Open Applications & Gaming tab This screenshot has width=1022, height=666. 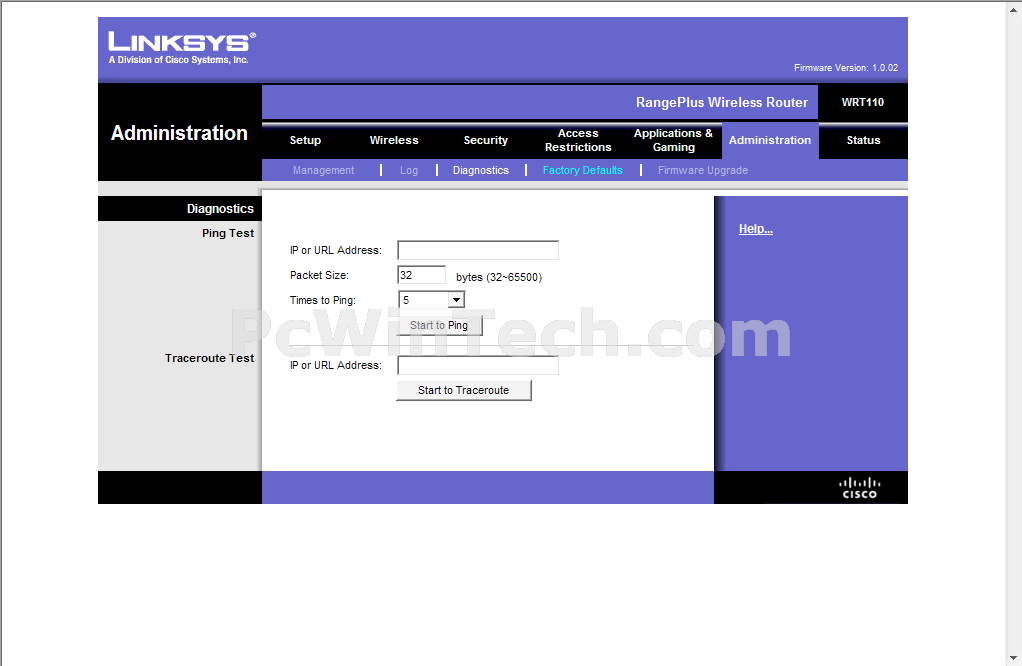point(673,140)
